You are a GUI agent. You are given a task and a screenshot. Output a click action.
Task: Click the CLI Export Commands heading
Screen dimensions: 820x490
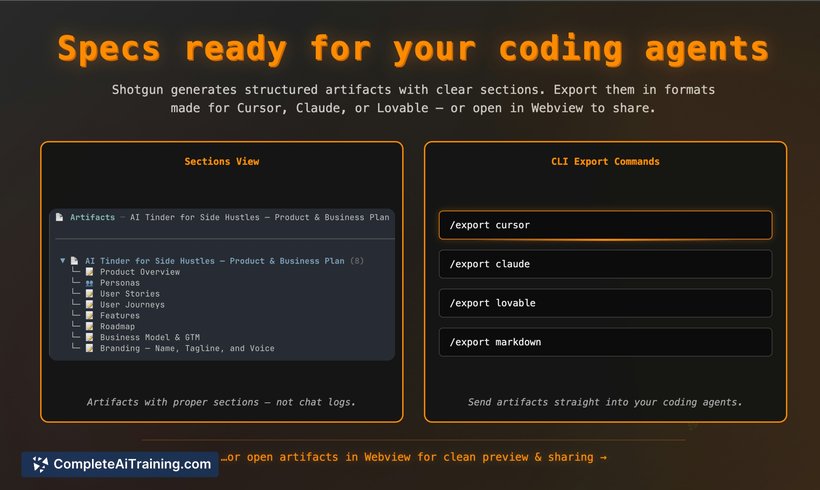click(x=605, y=162)
